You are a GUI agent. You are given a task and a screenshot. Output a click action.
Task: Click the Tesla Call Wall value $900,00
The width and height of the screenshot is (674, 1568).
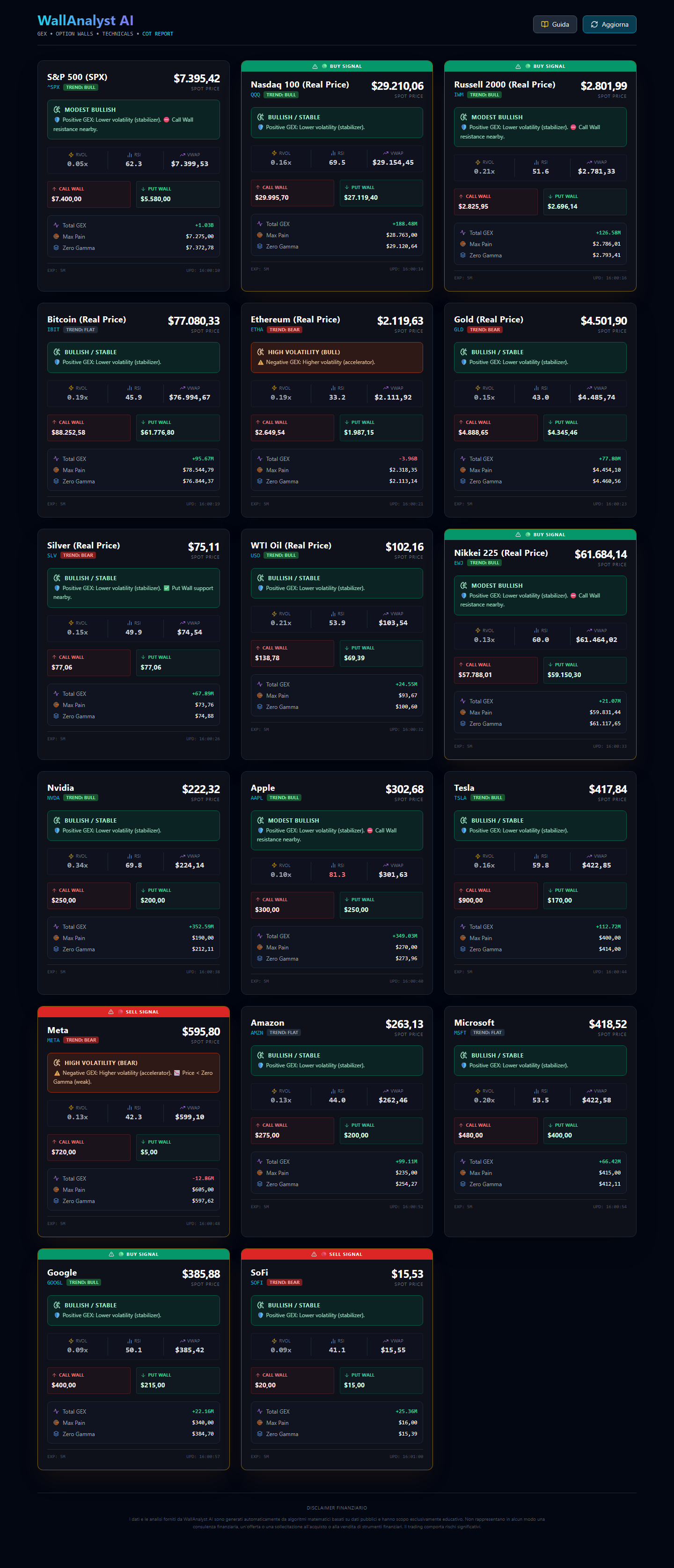471,900
